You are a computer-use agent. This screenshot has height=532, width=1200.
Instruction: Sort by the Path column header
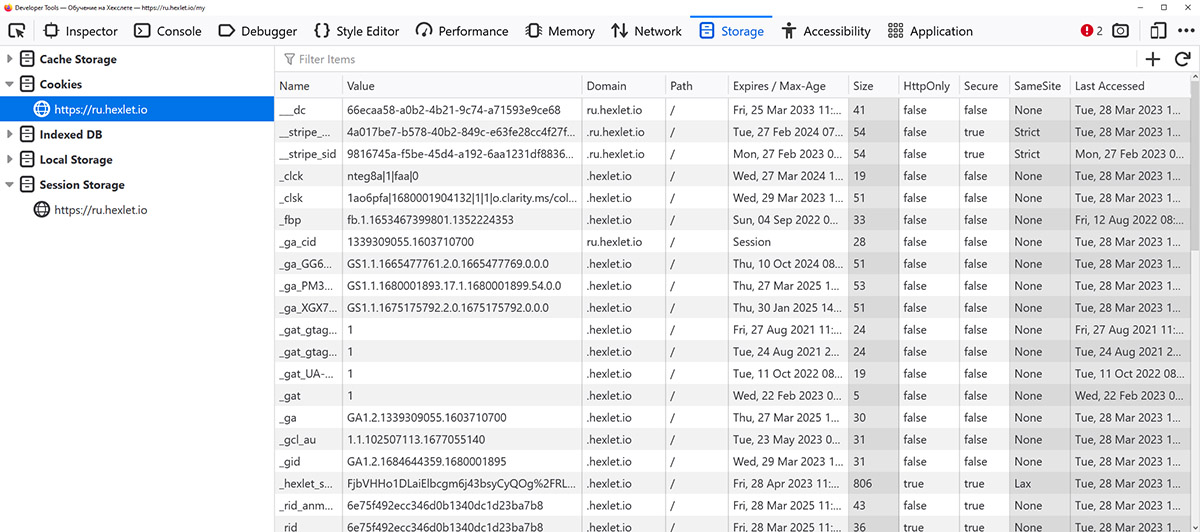[696, 86]
